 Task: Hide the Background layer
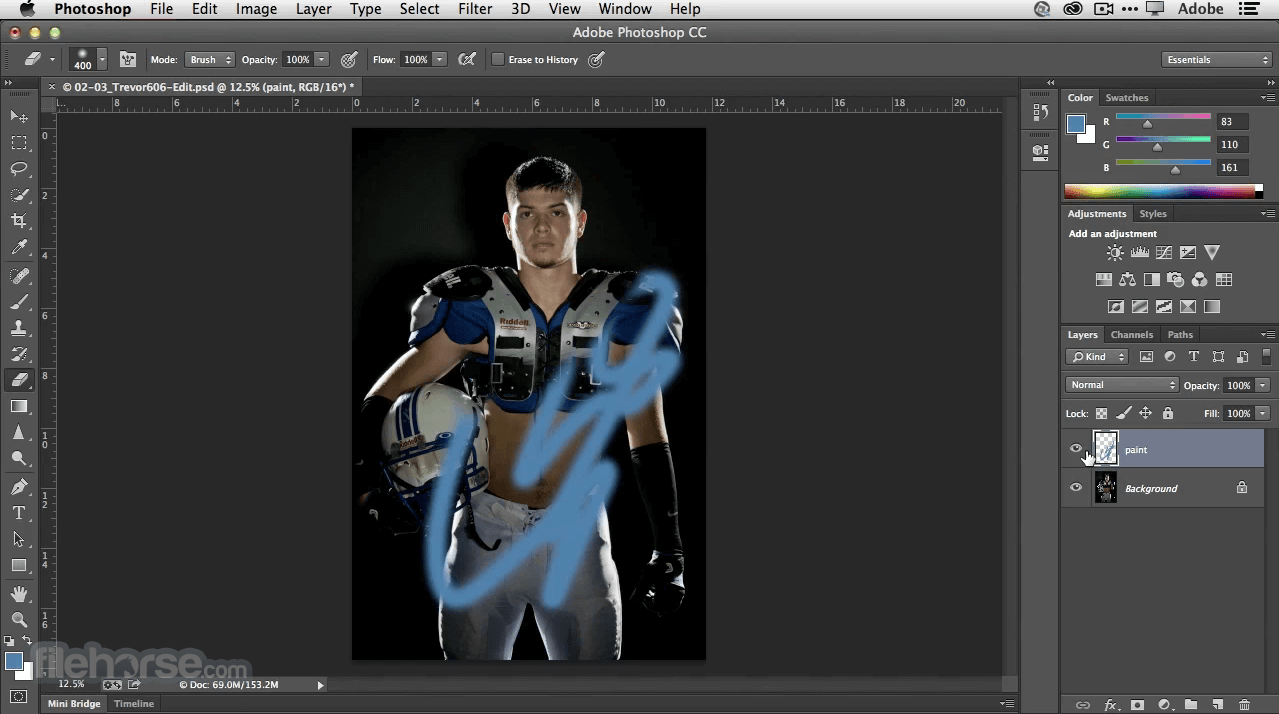coord(1076,488)
